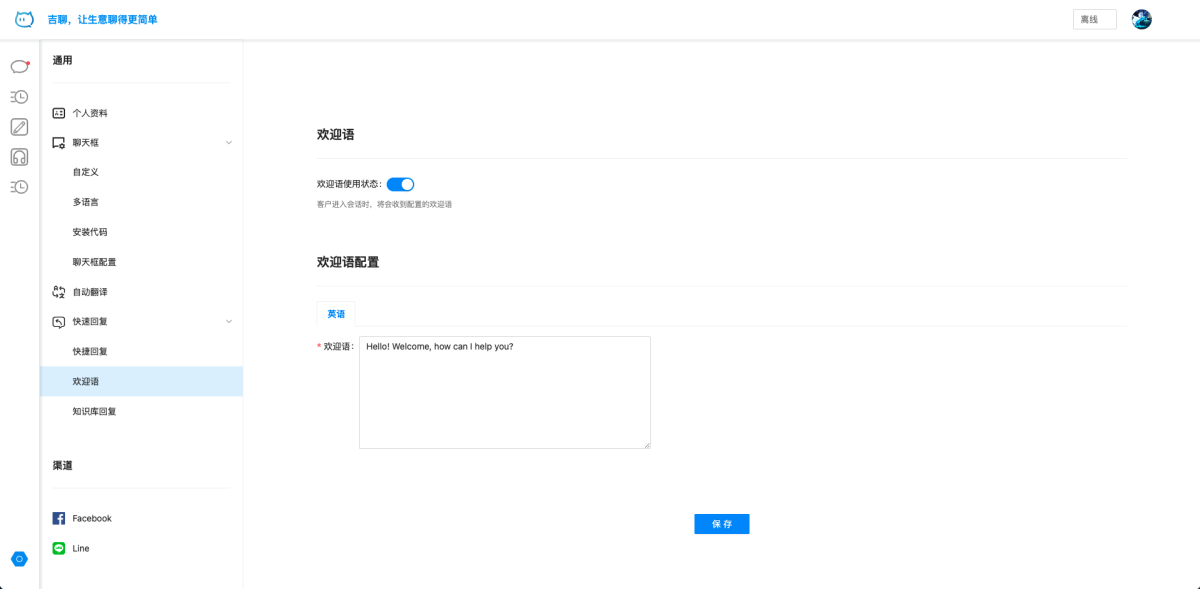The image size is (1200, 589).
Task: Open the 离线 status dropdown
Action: [1094, 19]
